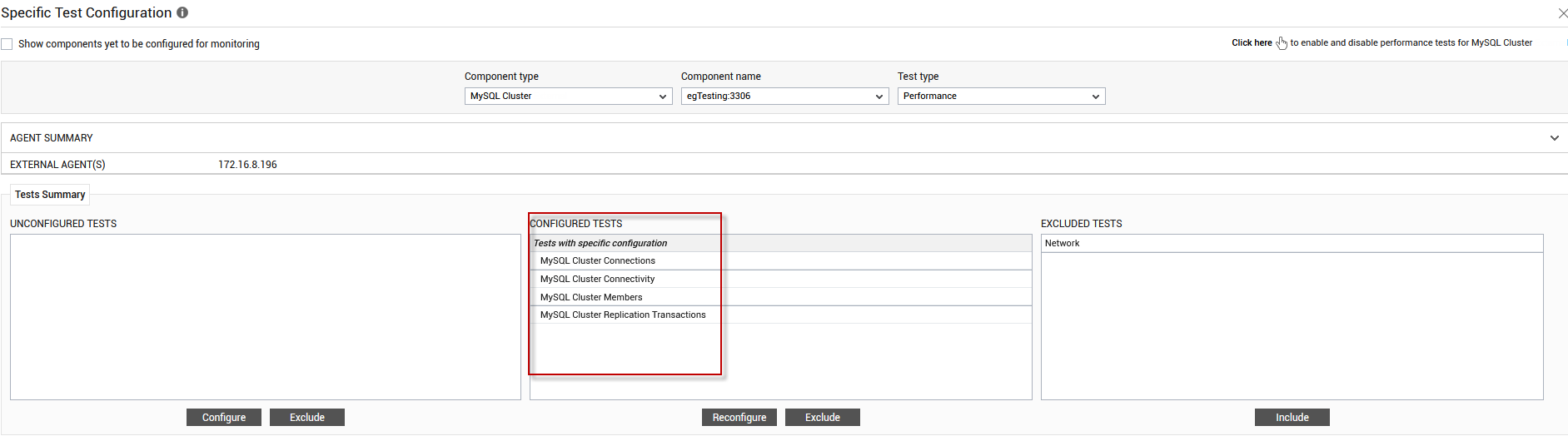Close the Specific Test Configuration window
The height and width of the screenshot is (436, 1568).
tap(1562, 13)
